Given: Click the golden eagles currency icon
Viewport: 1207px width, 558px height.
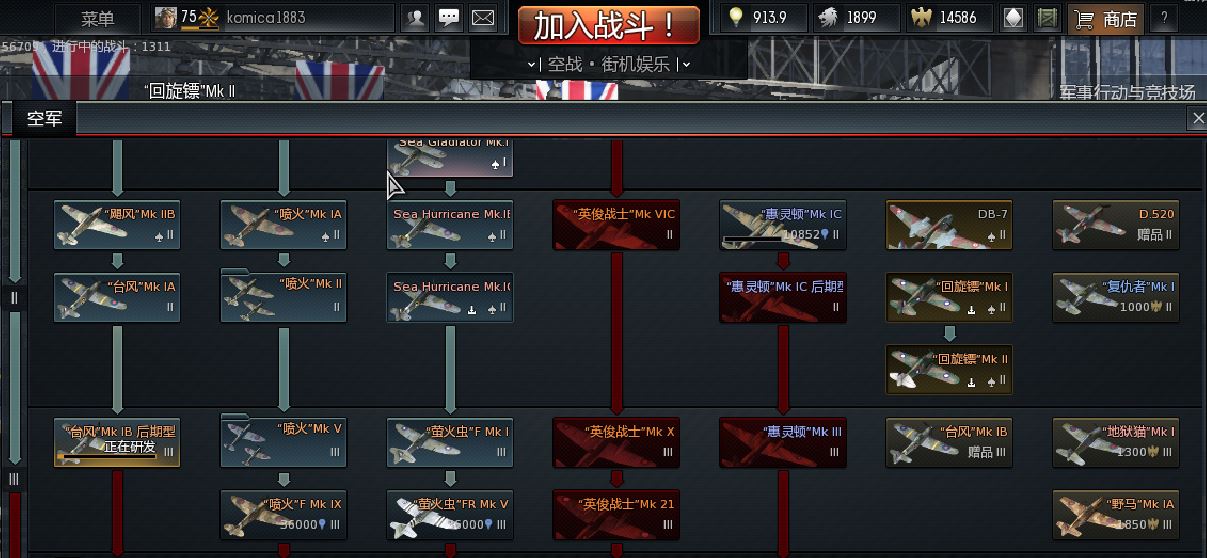Looking at the screenshot, I should point(921,17).
